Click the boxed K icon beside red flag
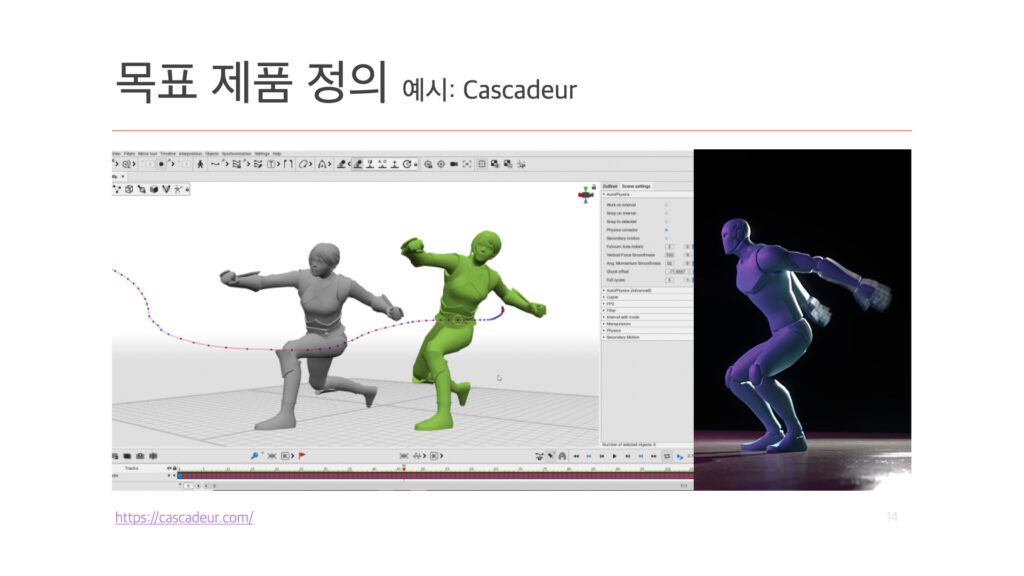This screenshot has width=1024, height=576. [x=286, y=456]
